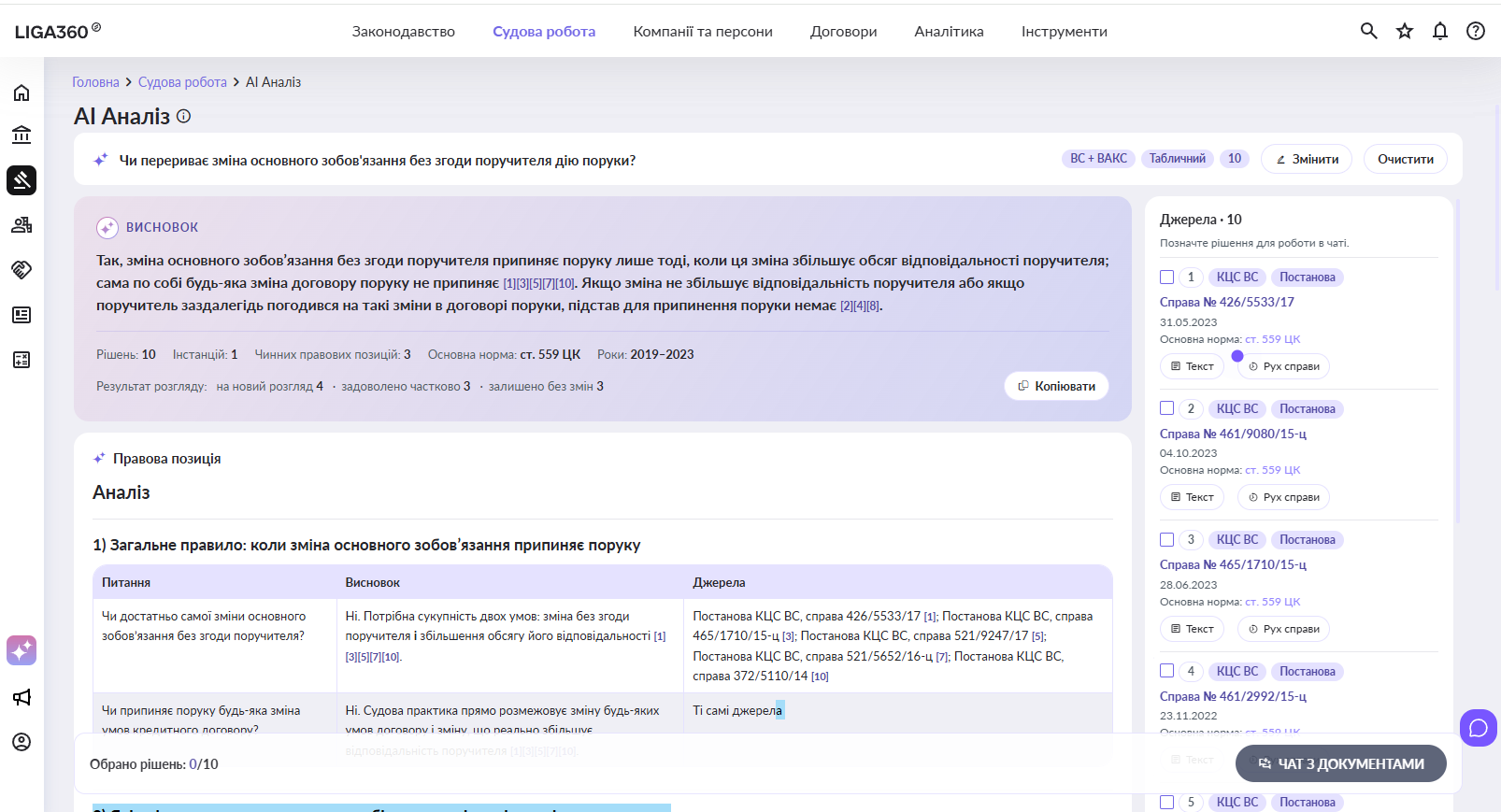Open the Аналітика menu
Viewport: 1501px width, 812px height.
[x=950, y=32]
